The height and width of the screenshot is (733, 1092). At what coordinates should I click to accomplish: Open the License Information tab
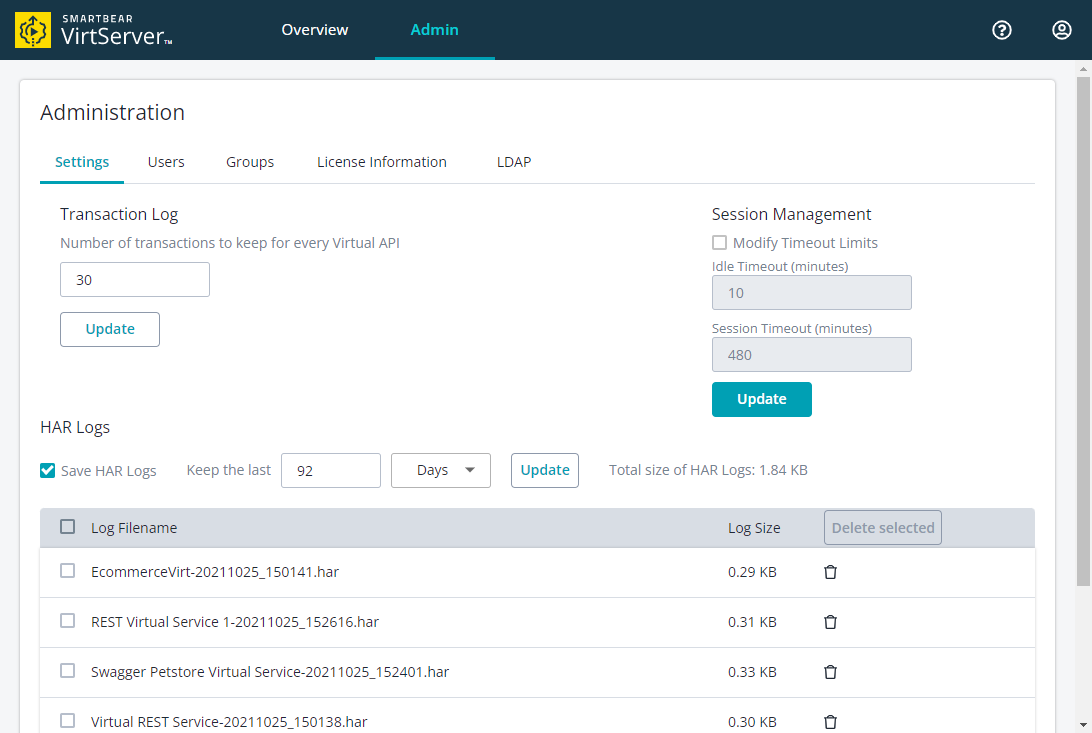click(x=381, y=162)
